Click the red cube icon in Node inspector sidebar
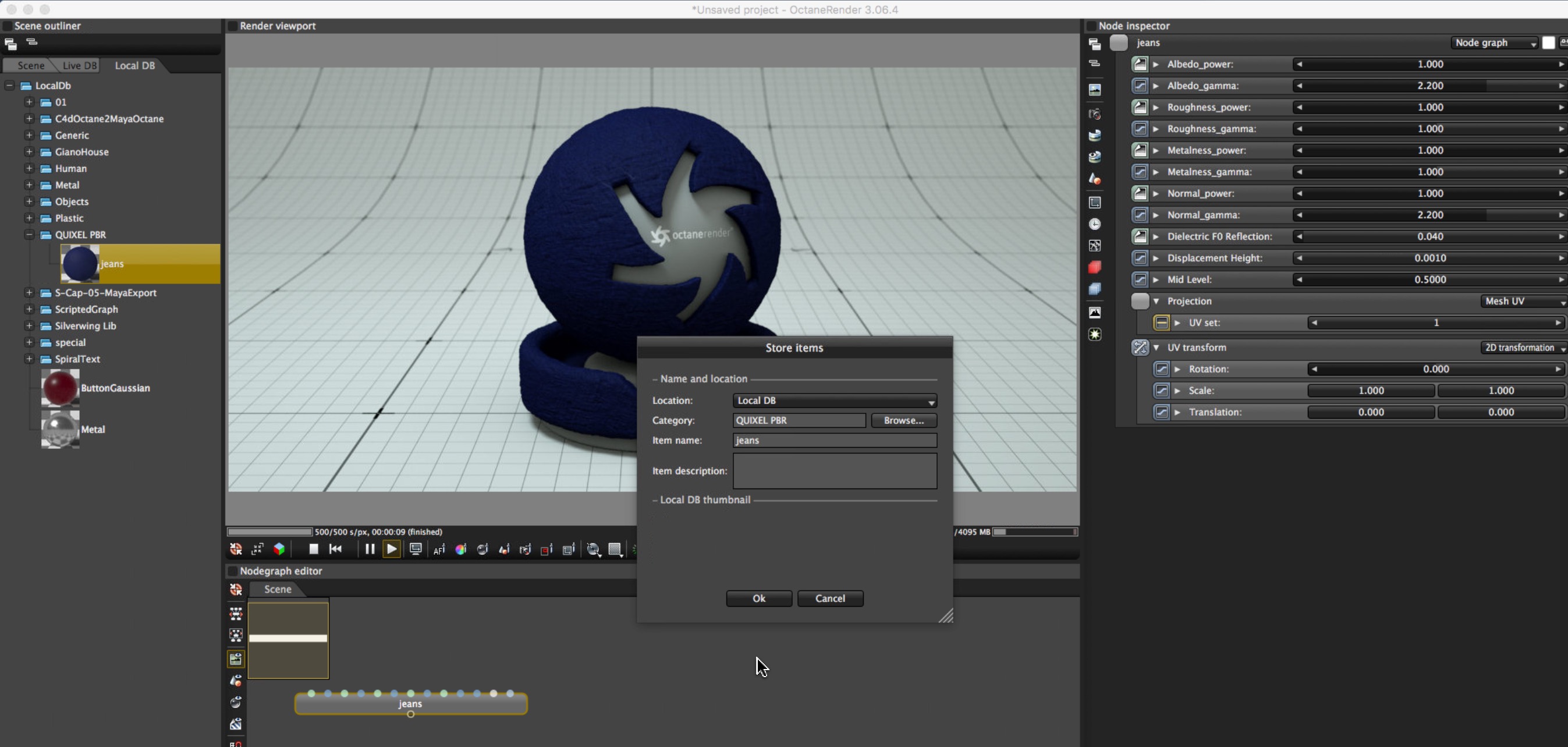 1094,267
